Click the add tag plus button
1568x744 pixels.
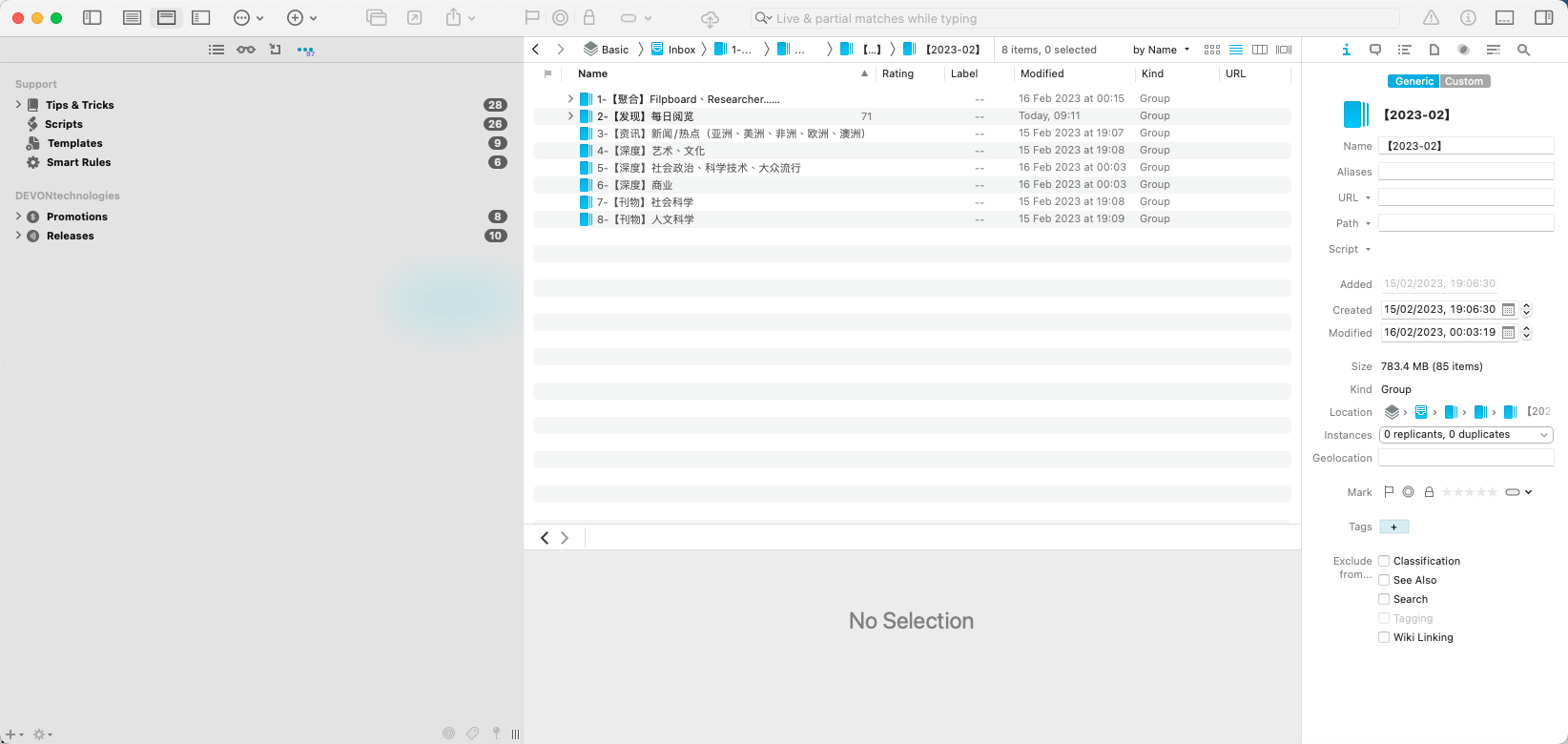(1393, 527)
